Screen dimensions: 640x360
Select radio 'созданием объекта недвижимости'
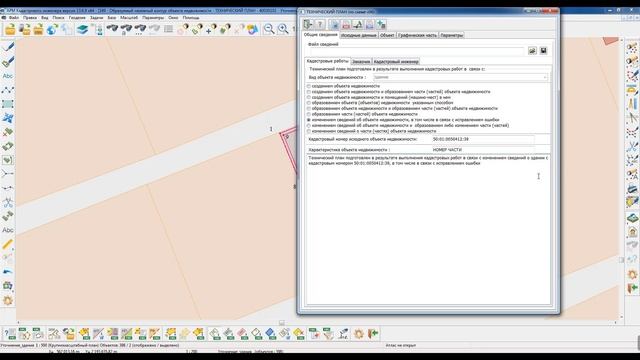coord(309,86)
